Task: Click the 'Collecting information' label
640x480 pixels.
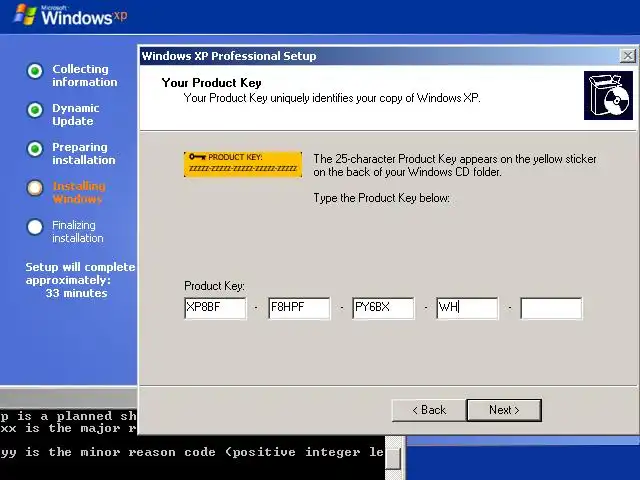Action: [84, 76]
